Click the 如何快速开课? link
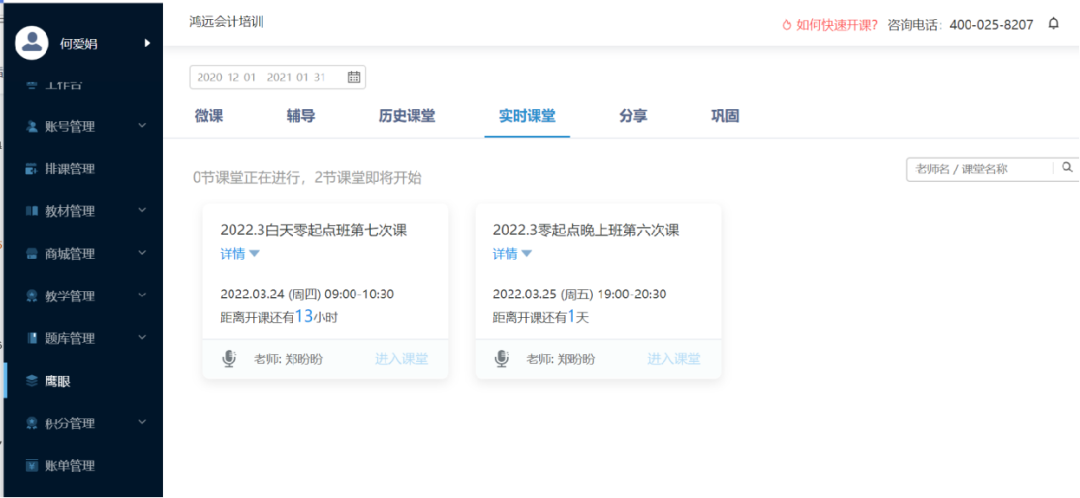The width and height of the screenshot is (1080, 498). point(837,25)
